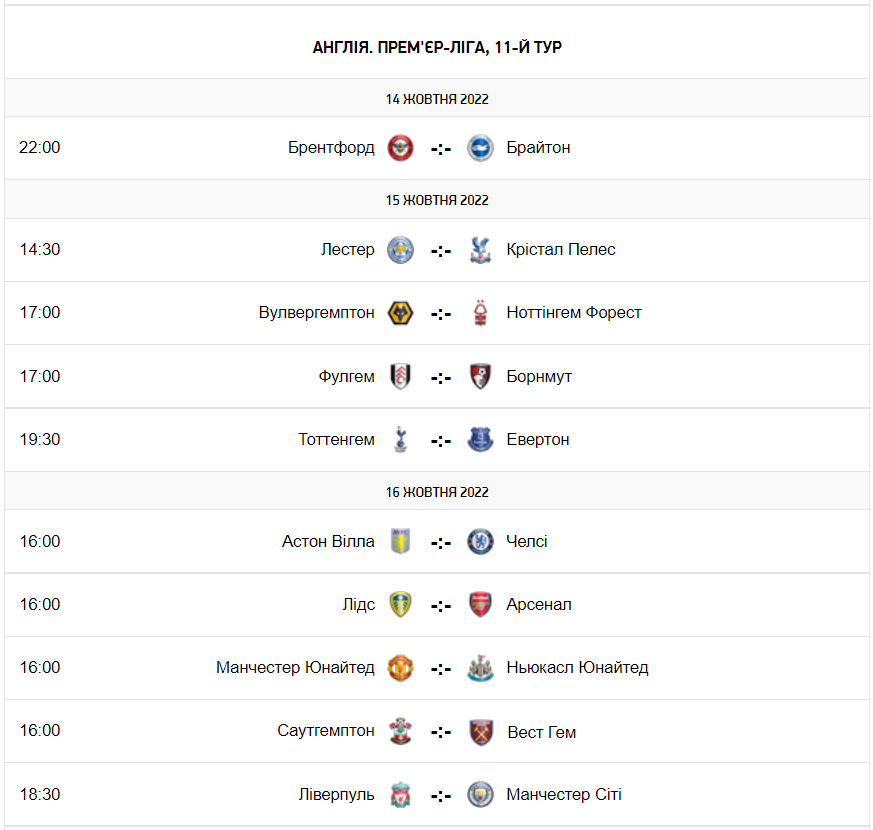Click the Фулгем vs Борнмут score placeholder

441,377
